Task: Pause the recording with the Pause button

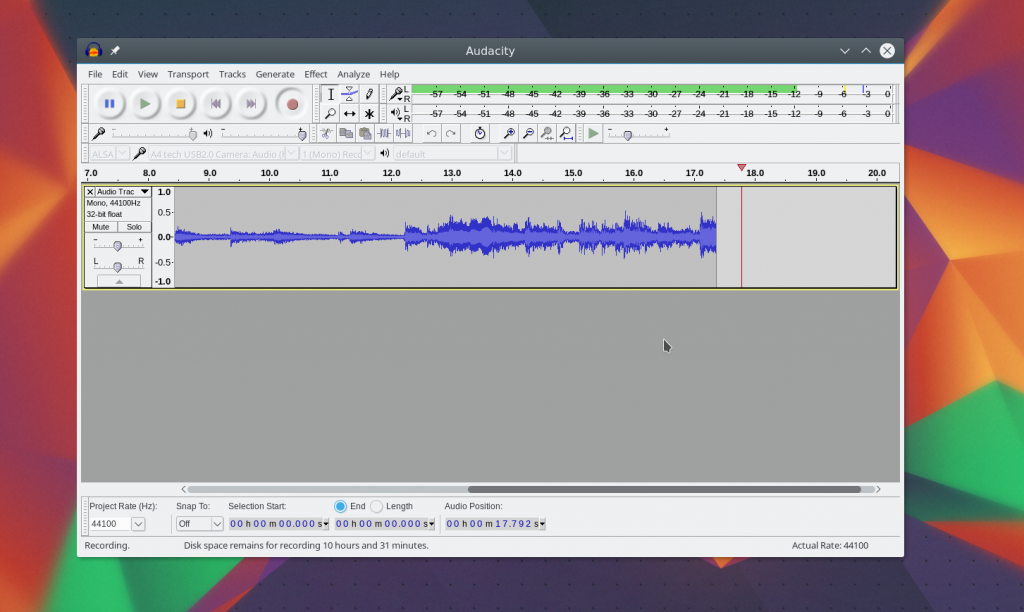Action: 109,103
